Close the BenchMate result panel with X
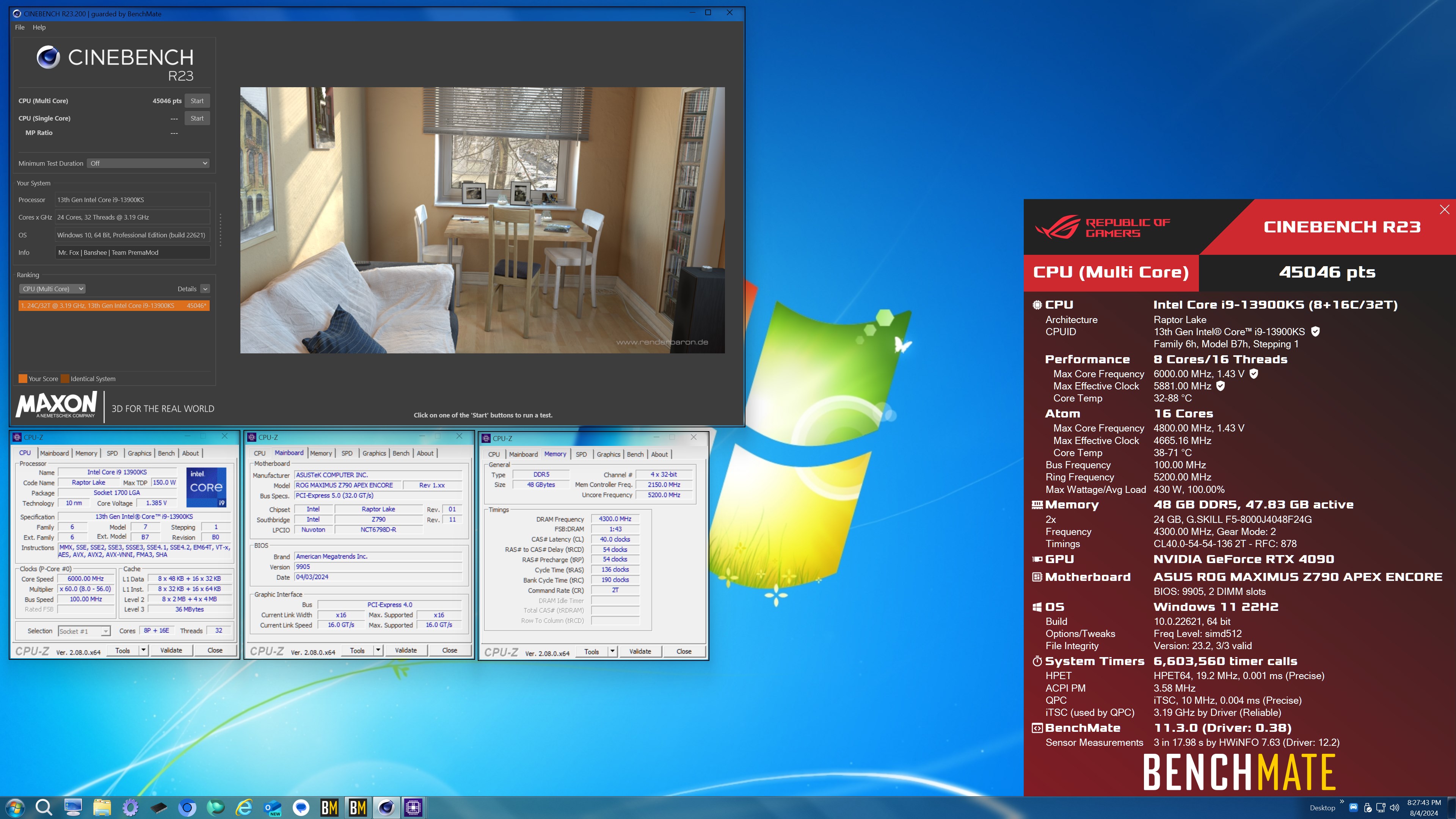 1444,210
